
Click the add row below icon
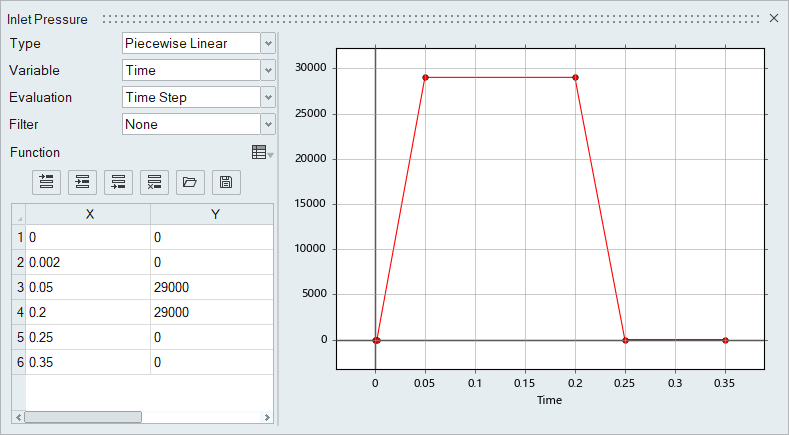point(119,182)
